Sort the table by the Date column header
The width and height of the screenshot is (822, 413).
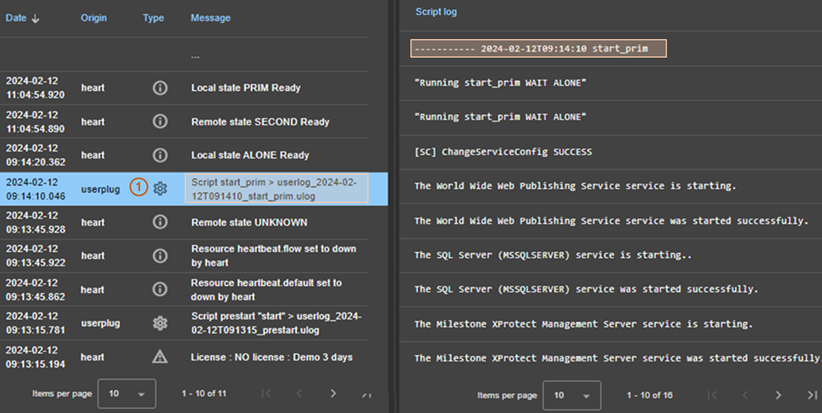click(x=22, y=18)
